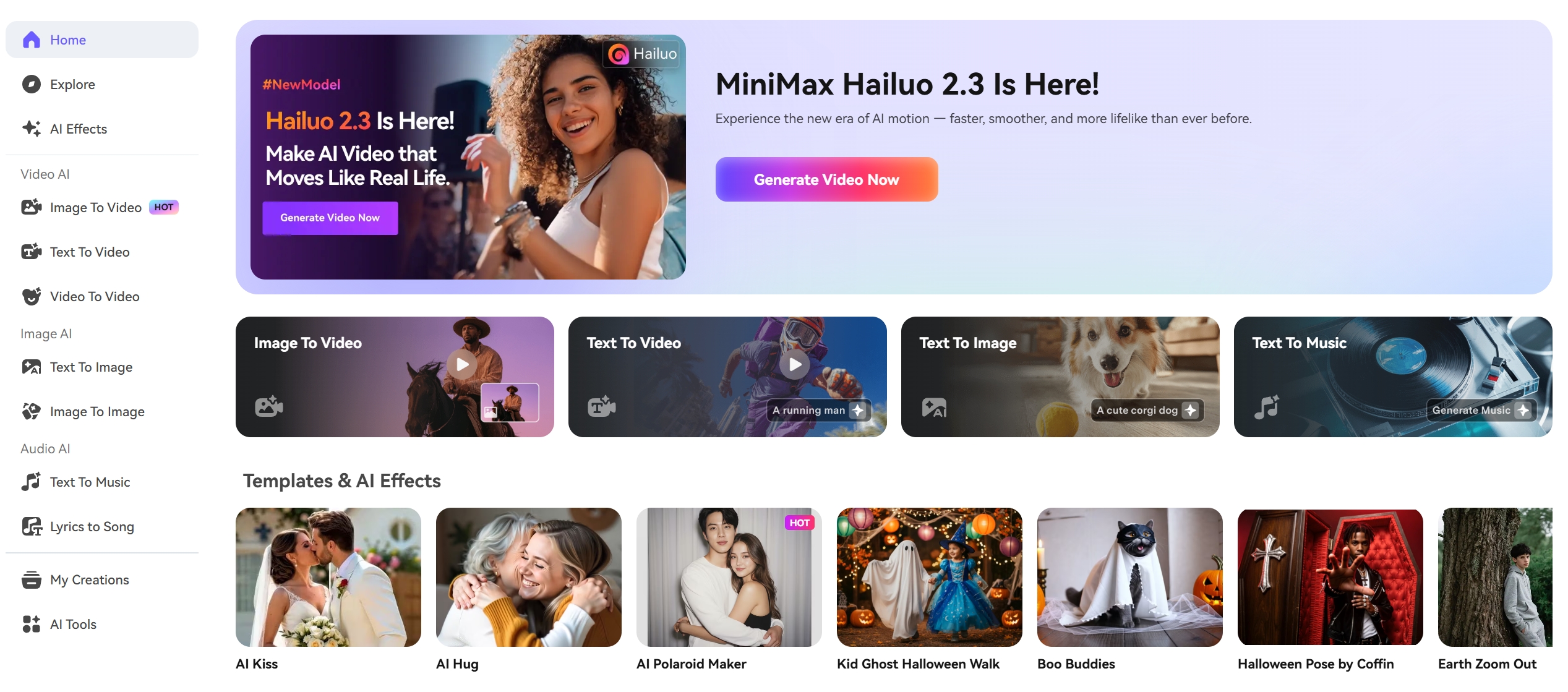
Task: Click sparkle icon next to 'A running man'
Action: tap(858, 410)
